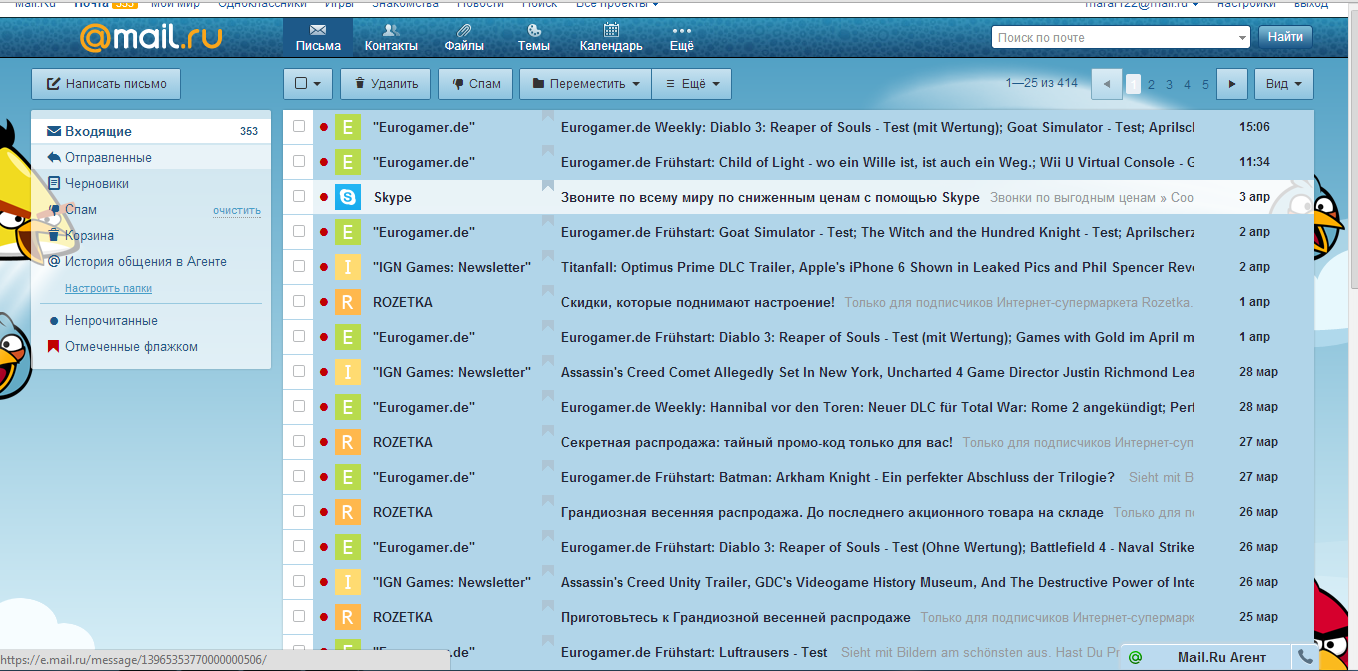Flag the Eurogamer.de 15:06 email
Viewport: 1358px width, 671px height.
[x=548, y=115]
